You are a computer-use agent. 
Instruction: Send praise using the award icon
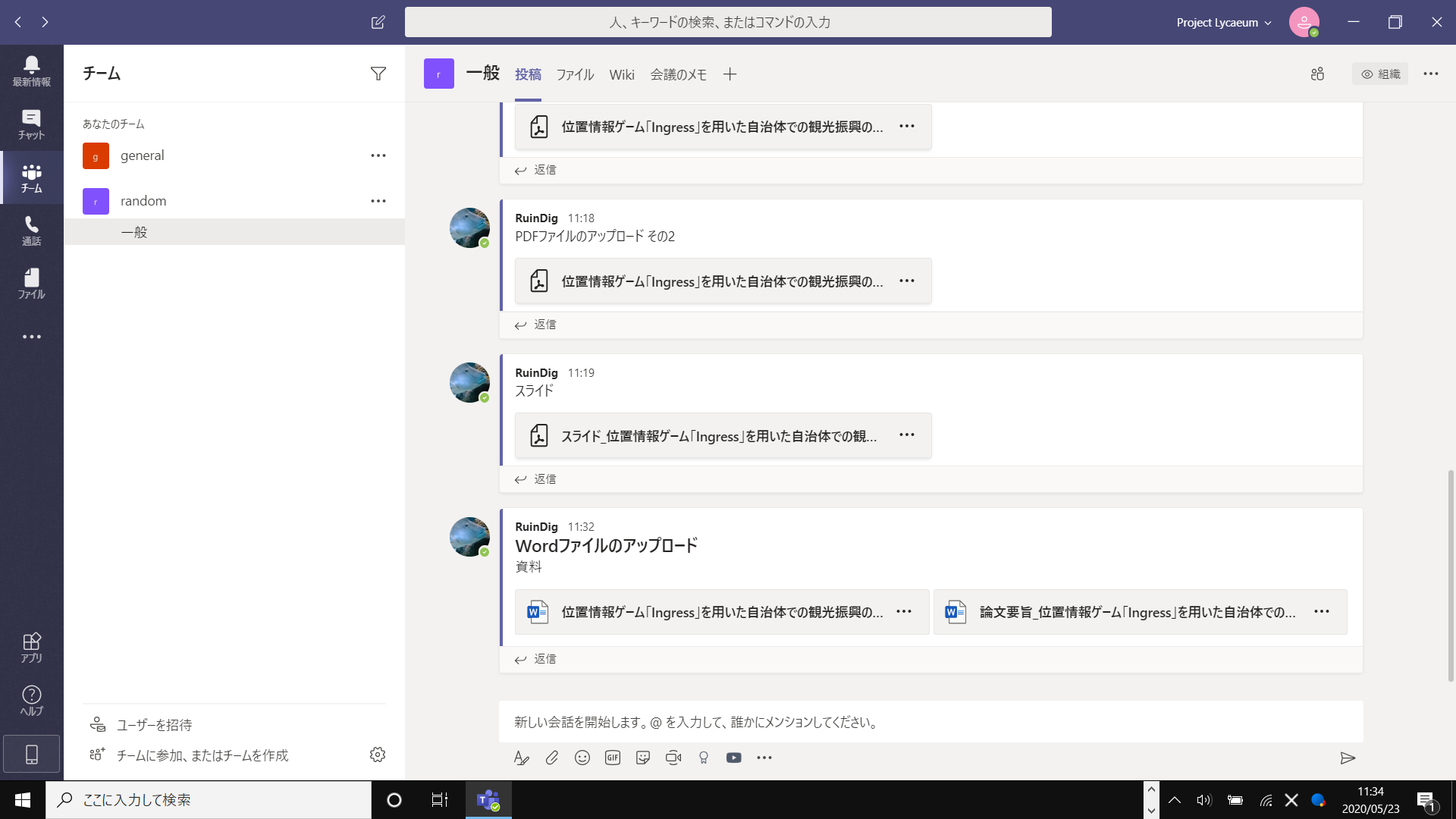pos(704,758)
